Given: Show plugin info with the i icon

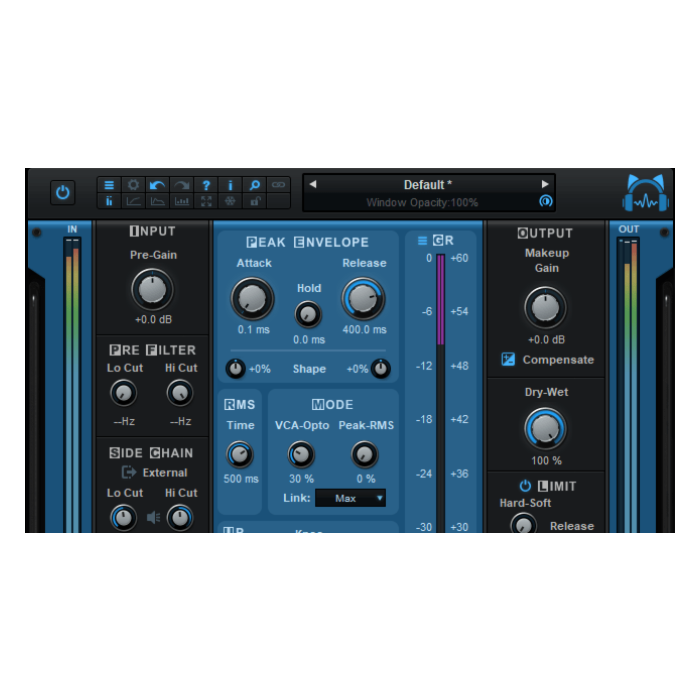Looking at the screenshot, I should point(230,185).
